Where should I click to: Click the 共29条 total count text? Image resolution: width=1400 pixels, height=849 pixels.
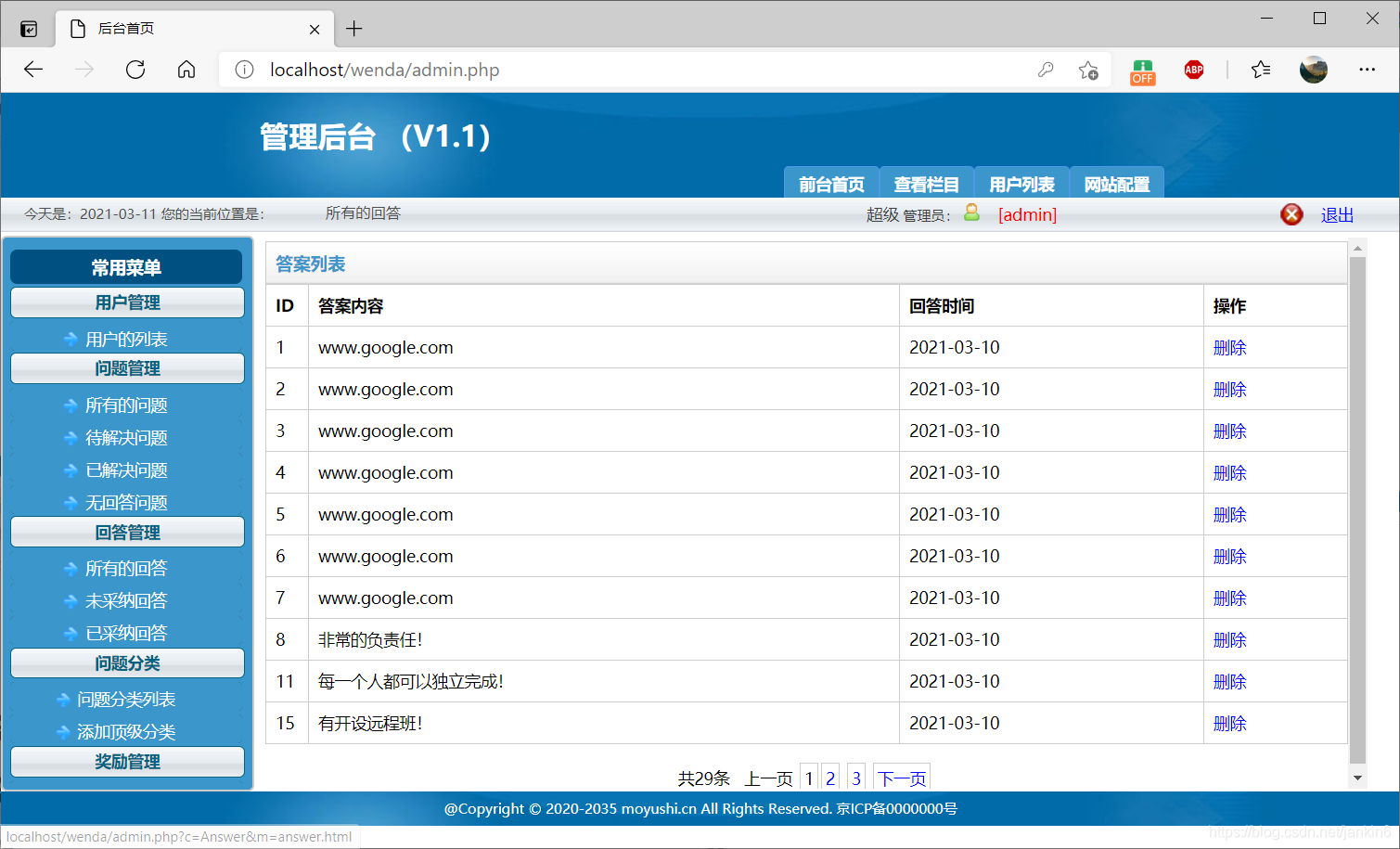[704, 778]
